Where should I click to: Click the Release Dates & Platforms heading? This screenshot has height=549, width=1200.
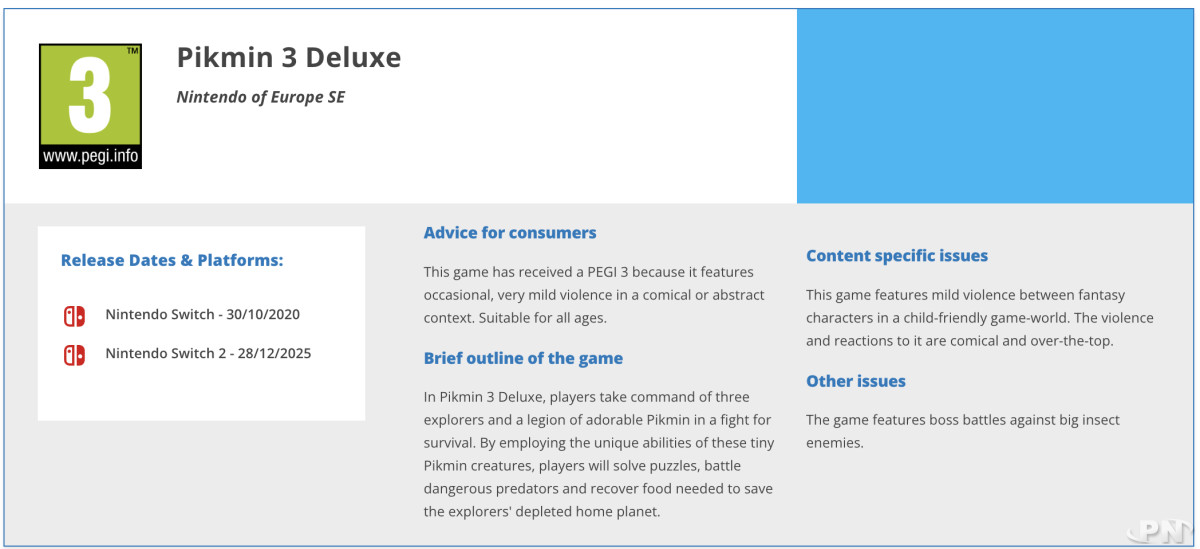172,260
